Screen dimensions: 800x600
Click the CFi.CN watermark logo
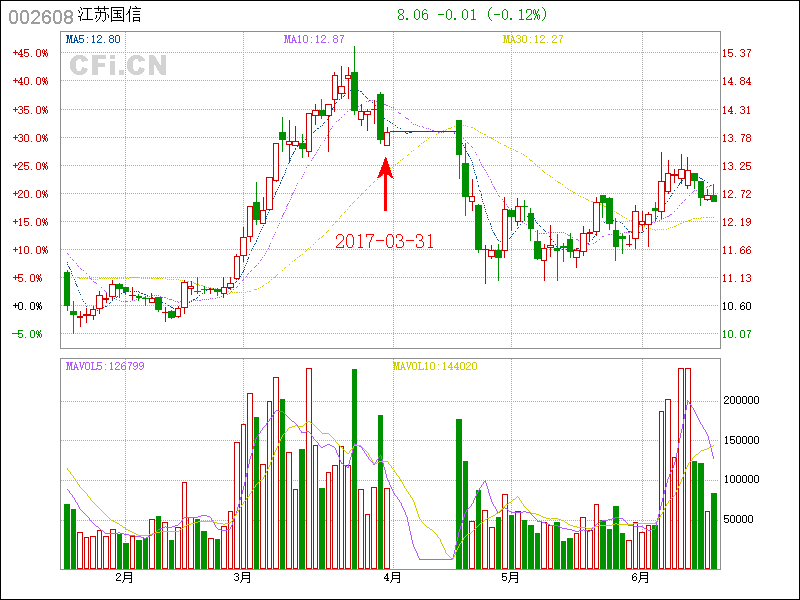(118, 66)
